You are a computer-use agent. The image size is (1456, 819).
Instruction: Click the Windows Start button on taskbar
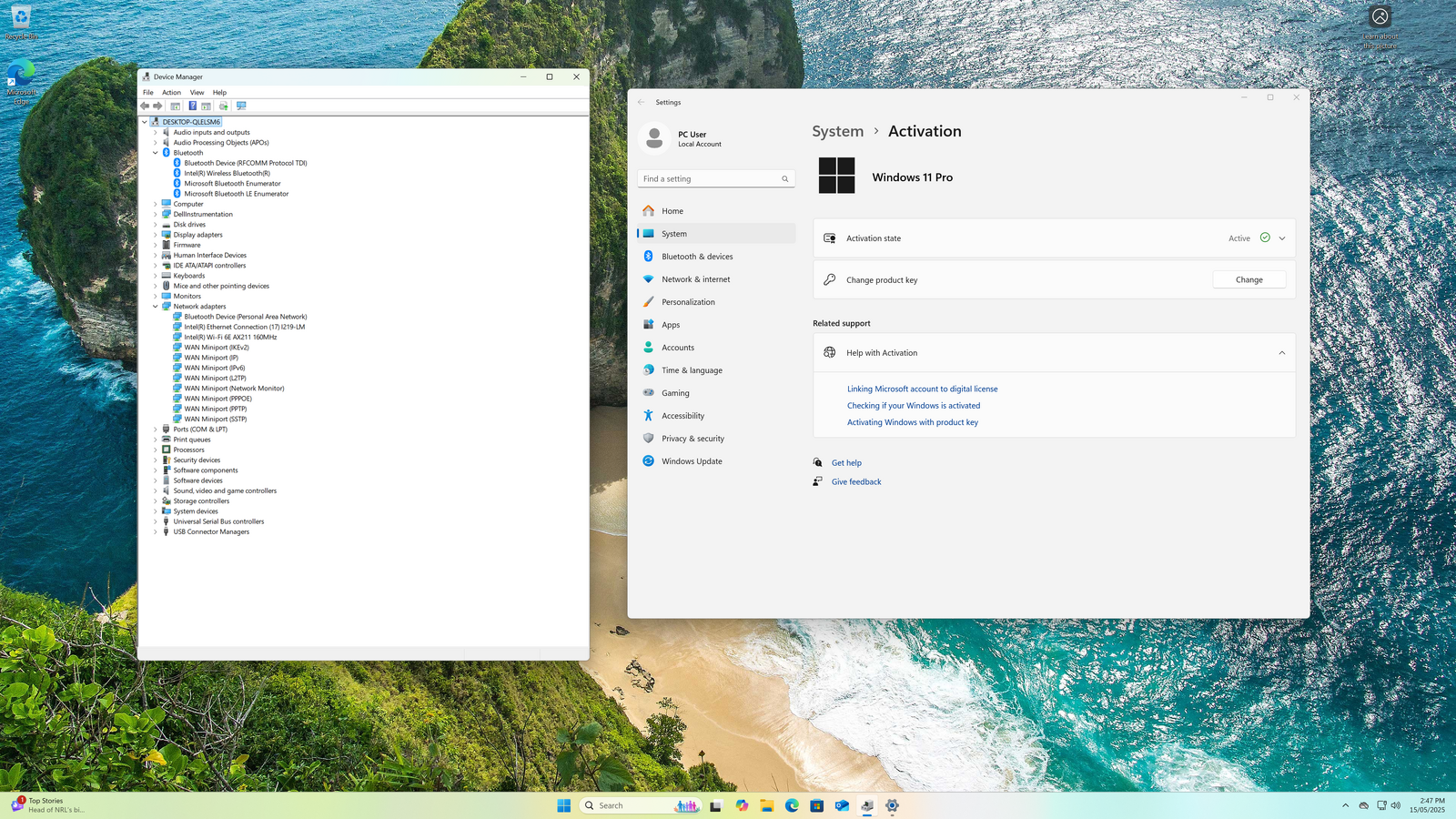point(564,805)
